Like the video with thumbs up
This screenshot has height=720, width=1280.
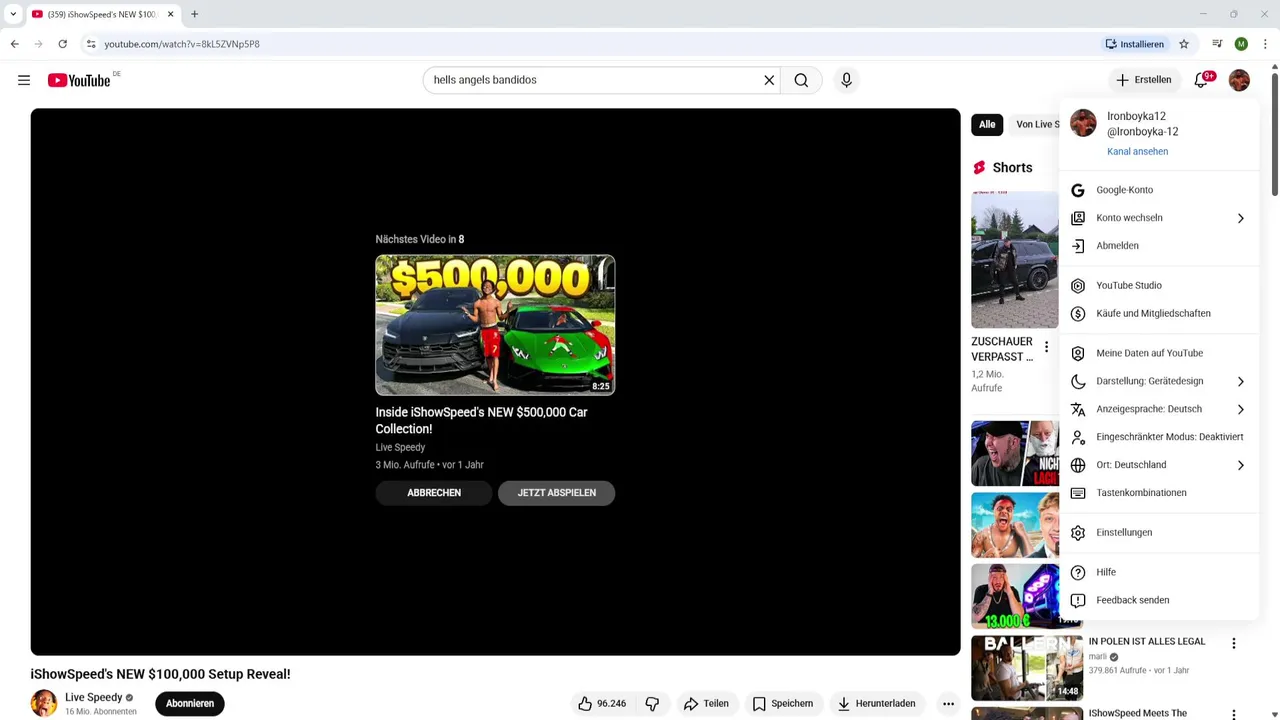tap(603, 703)
